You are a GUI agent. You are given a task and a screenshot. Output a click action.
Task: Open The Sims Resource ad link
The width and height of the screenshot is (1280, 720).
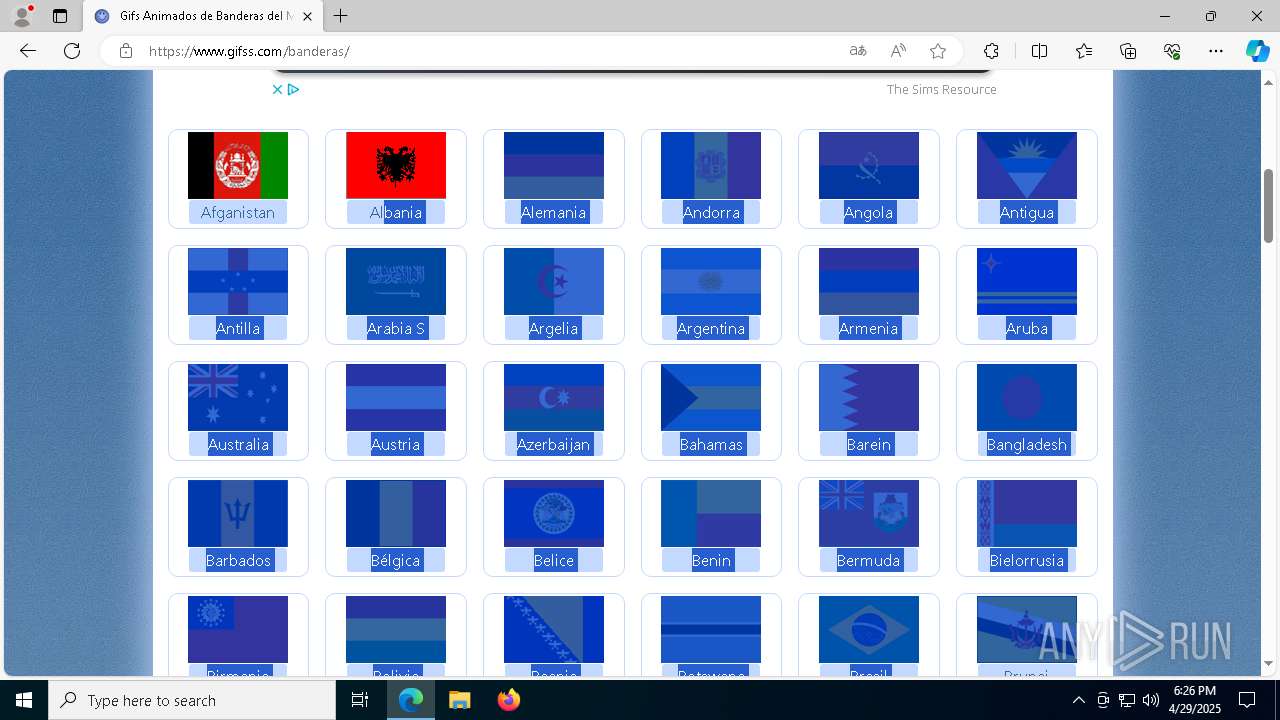coord(941,89)
